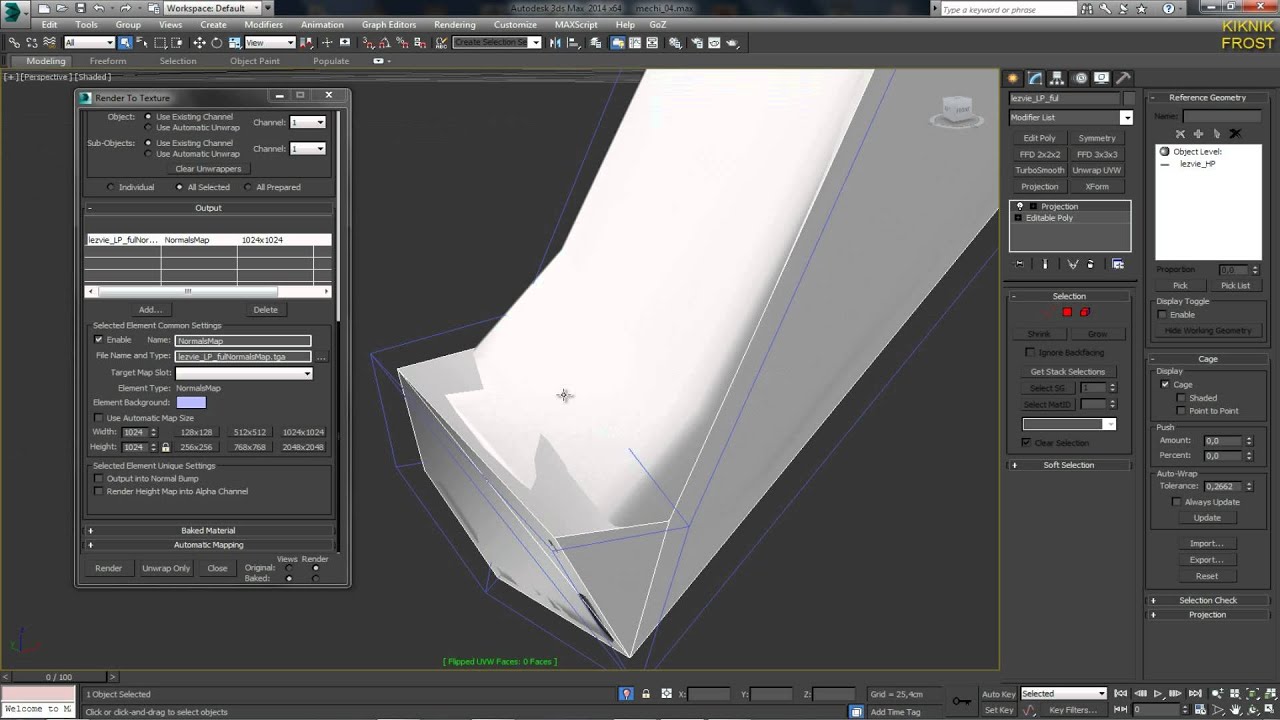
Task: Open the Target Map Slot dropdown
Action: (243, 373)
